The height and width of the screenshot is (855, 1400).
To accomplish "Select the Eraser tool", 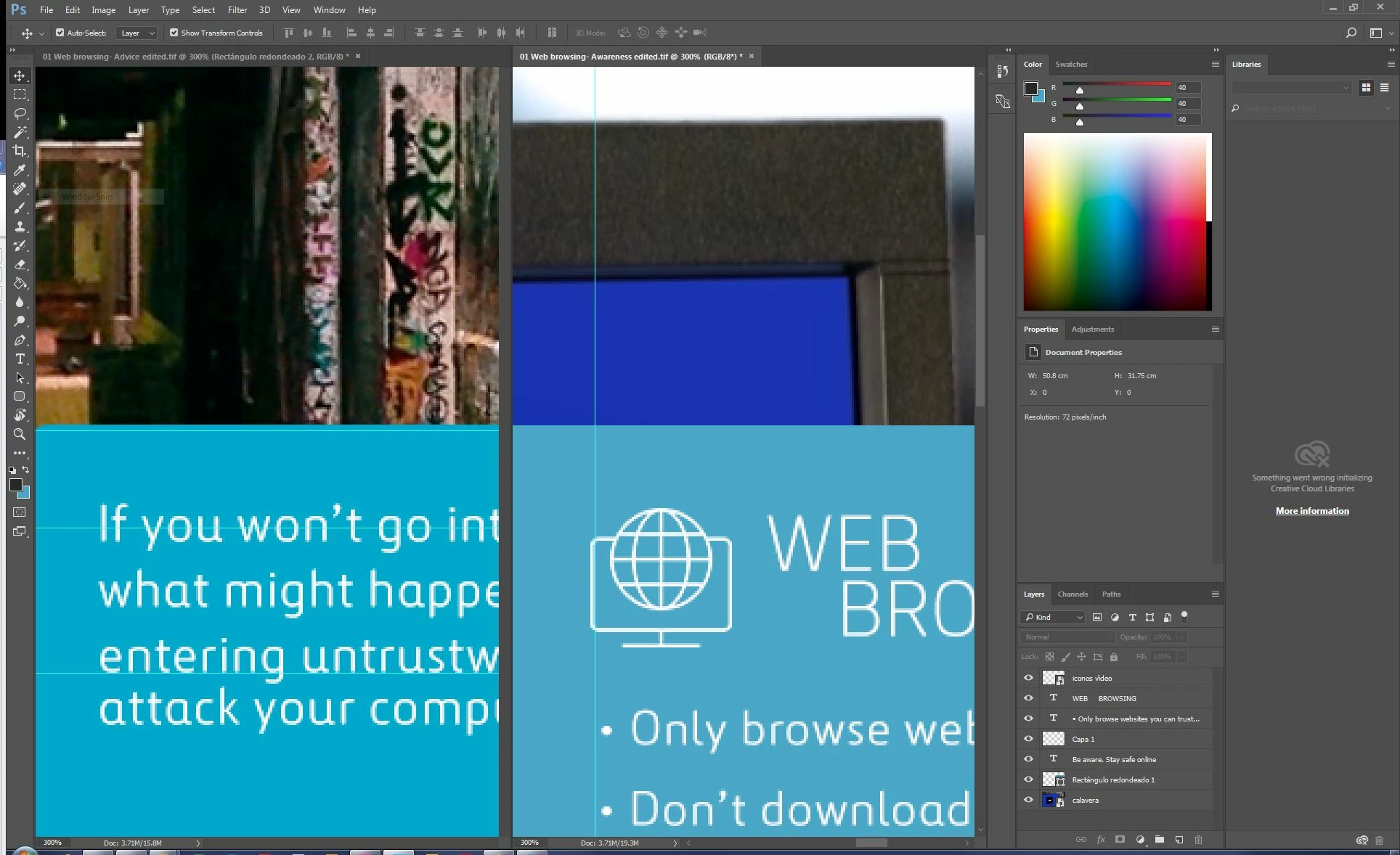I will coord(20,264).
